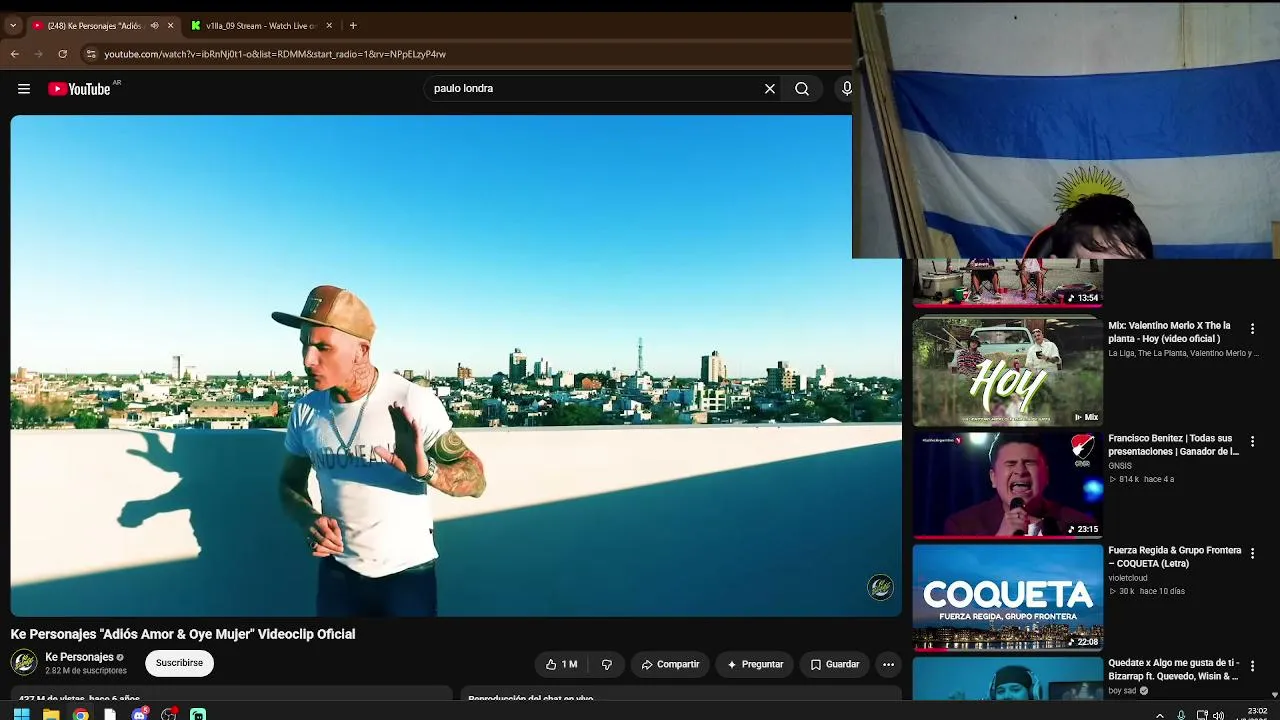Open Fuerza Regida COQUETA title link
1280x720 pixels.
pyautogui.click(x=1174, y=557)
